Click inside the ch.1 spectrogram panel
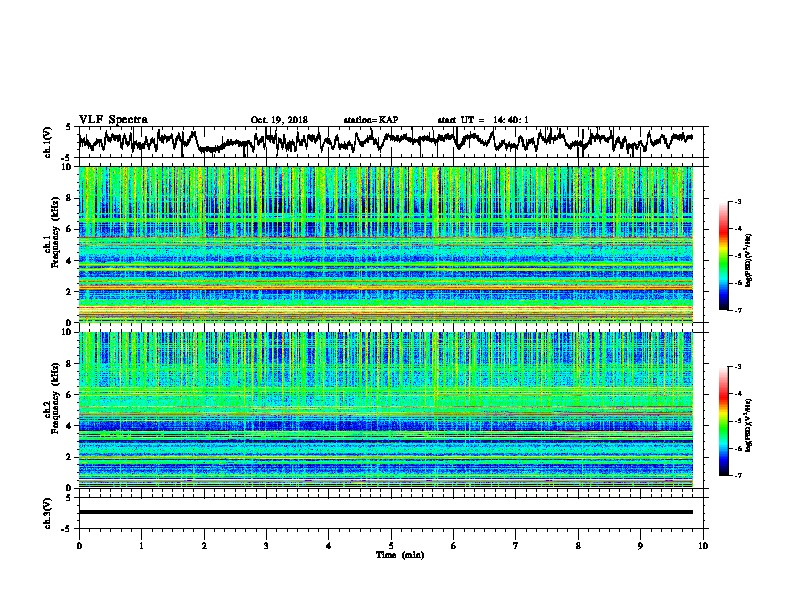The image size is (792, 612). coord(386,244)
